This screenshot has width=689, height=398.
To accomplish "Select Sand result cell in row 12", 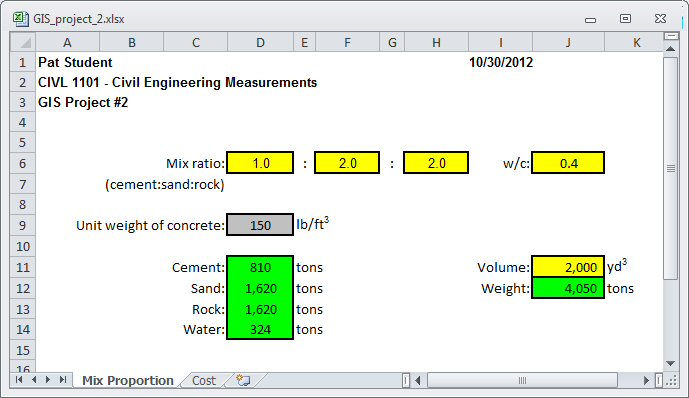I will (x=260, y=288).
